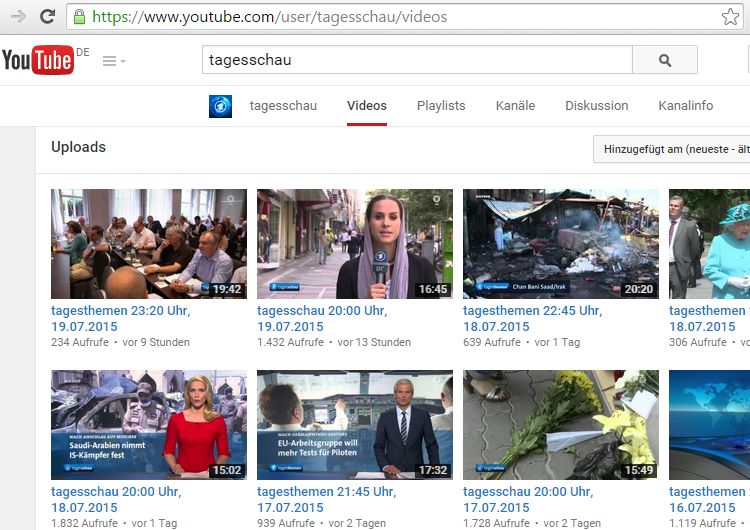This screenshot has height=530, width=750.
Task: Click the 19:42 duration badge
Action: pyautogui.click(x=227, y=289)
